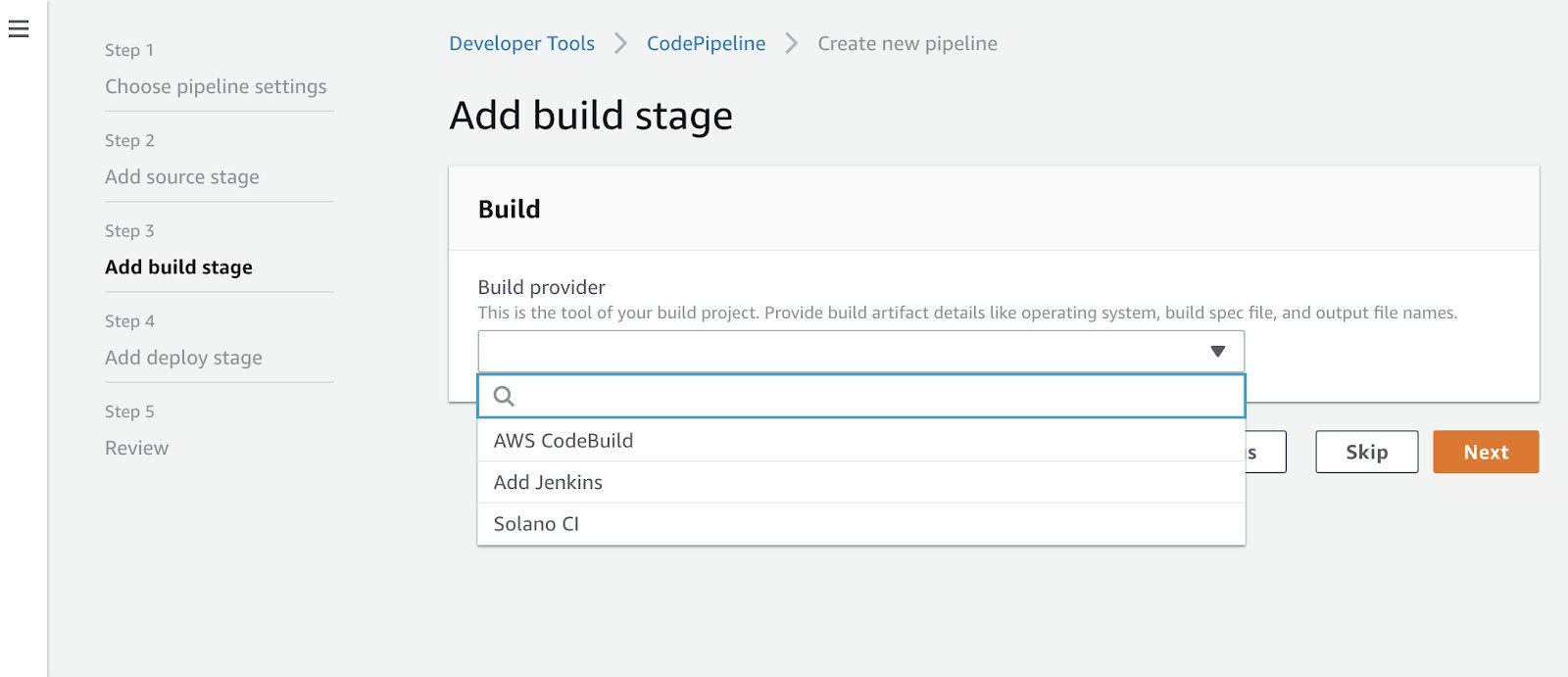This screenshot has height=677, width=1568.
Task: Select Step 3 Add build stage
Action: 178,266
